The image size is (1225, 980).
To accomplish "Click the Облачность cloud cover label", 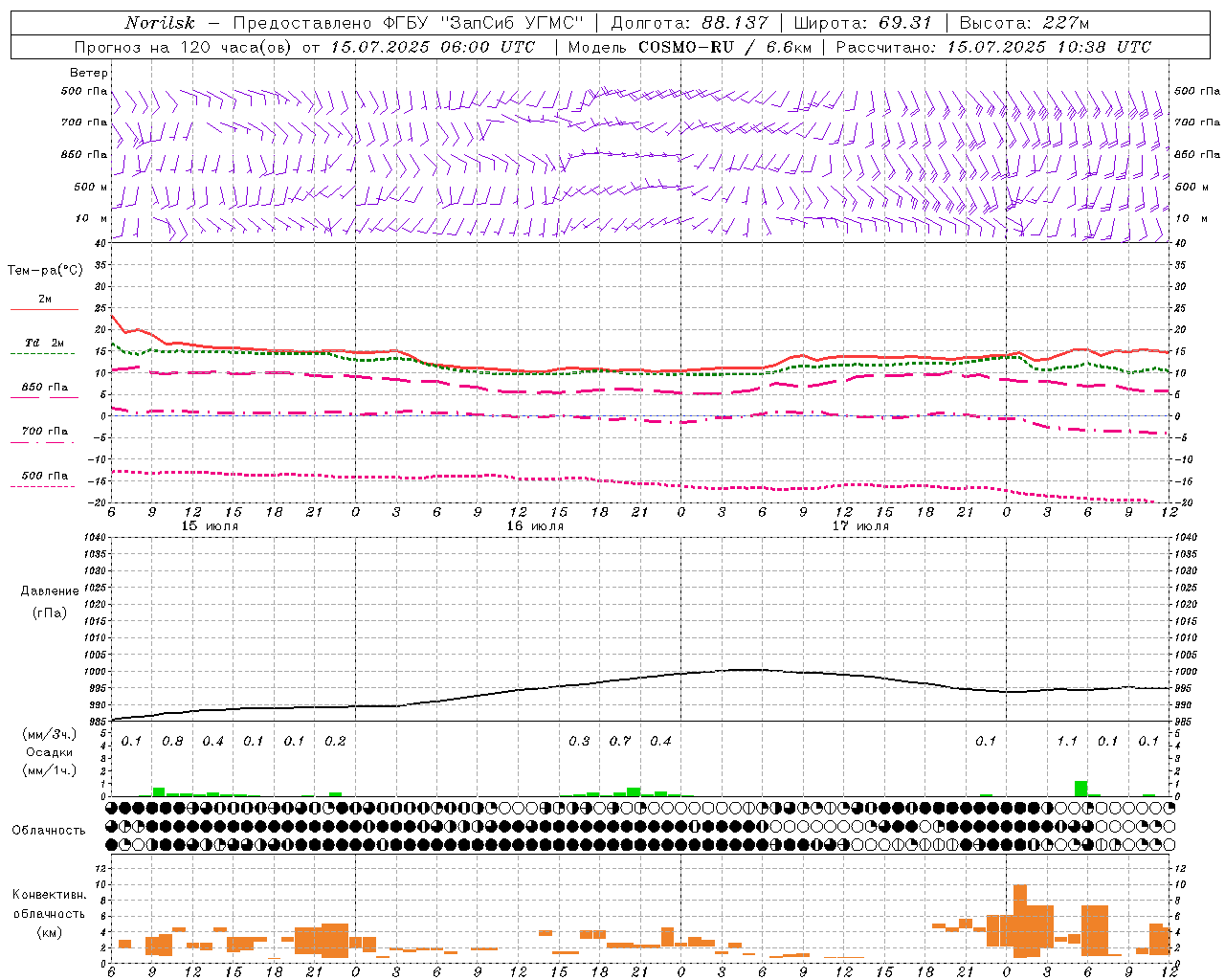I will pyautogui.click(x=49, y=830).
